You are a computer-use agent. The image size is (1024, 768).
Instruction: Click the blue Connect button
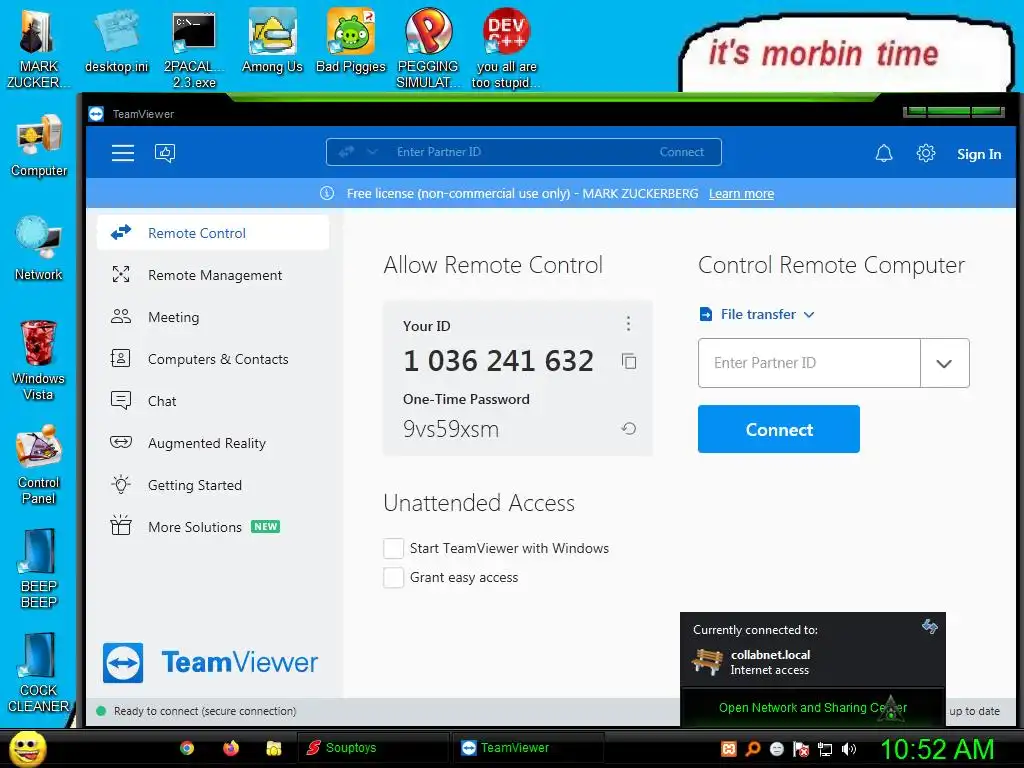[778, 429]
